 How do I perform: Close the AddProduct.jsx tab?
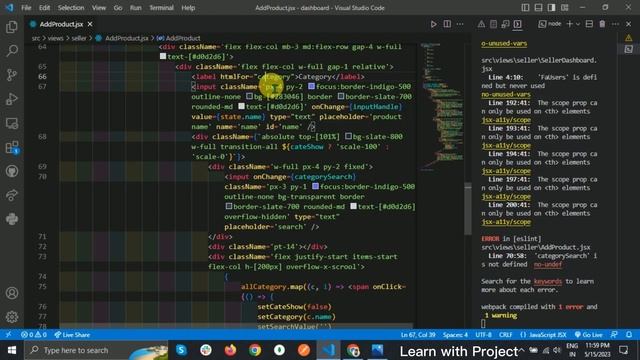coord(90,24)
